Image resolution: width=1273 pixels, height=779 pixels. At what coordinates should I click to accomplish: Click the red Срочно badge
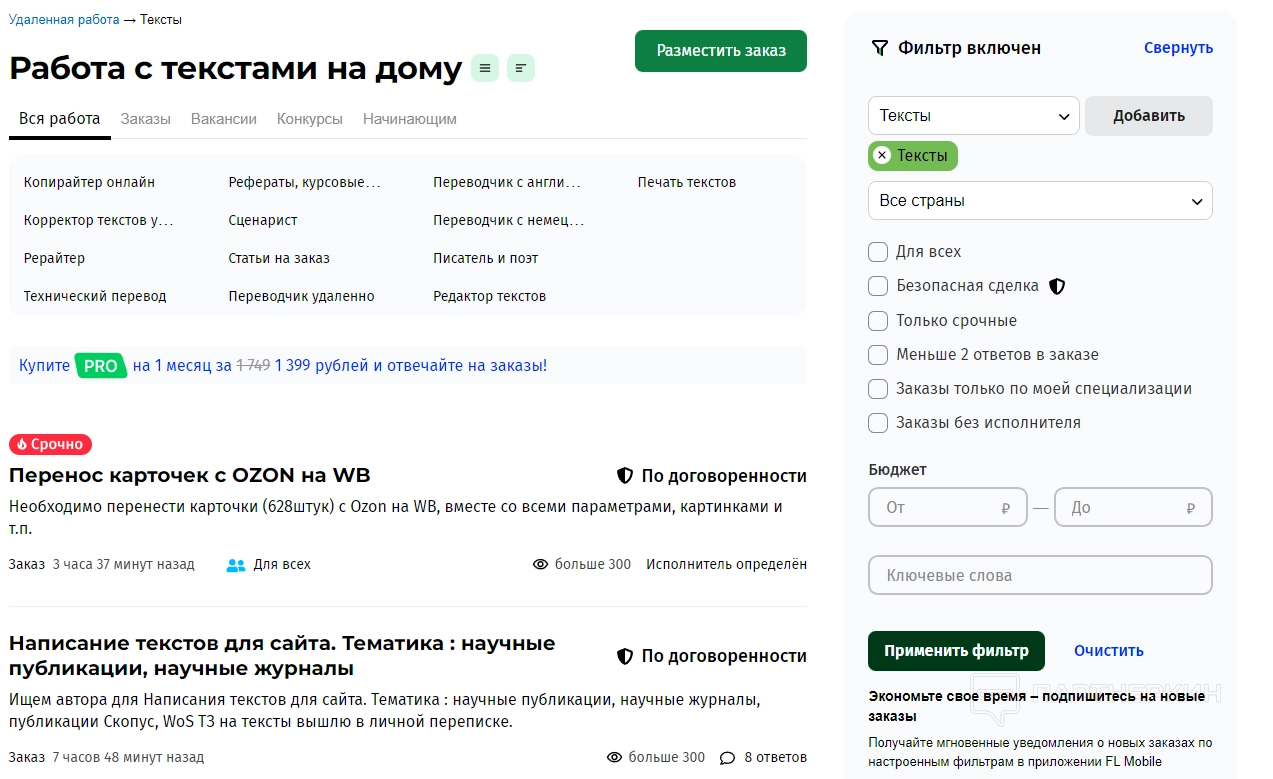pyautogui.click(x=51, y=444)
